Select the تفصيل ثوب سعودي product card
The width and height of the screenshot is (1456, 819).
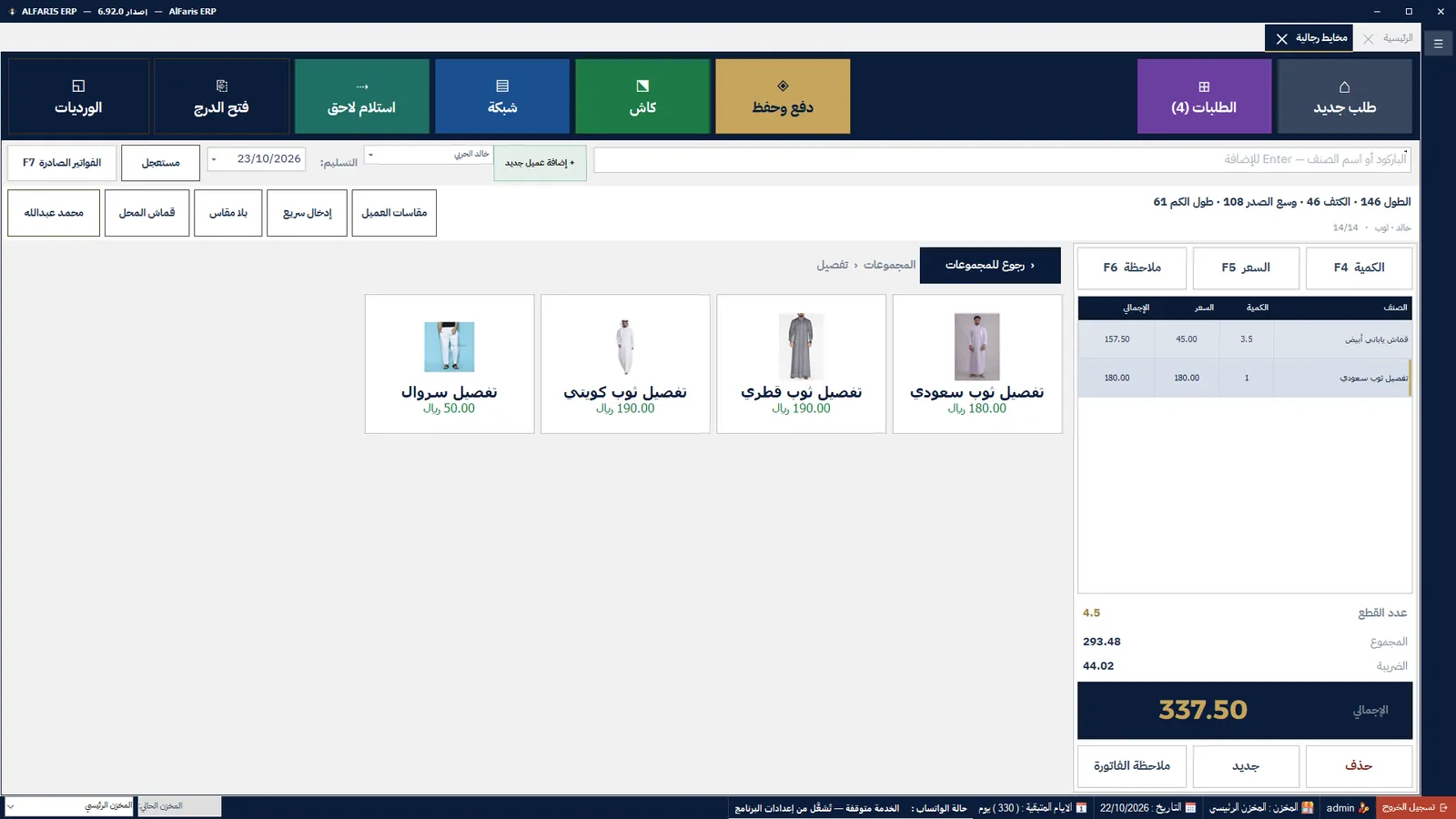[977, 364]
